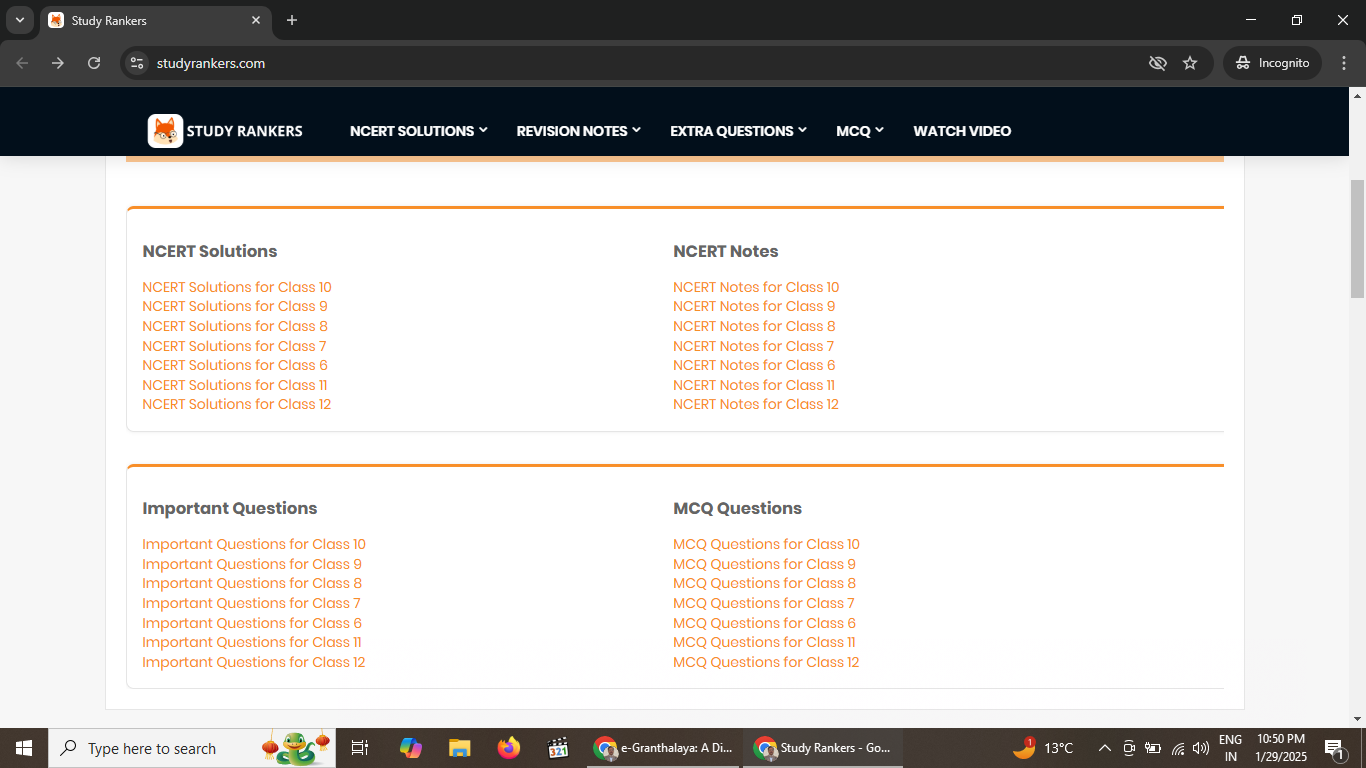The height and width of the screenshot is (768, 1366).
Task: Open NCERT Solutions for Class 6
Action: pyautogui.click(x=235, y=365)
